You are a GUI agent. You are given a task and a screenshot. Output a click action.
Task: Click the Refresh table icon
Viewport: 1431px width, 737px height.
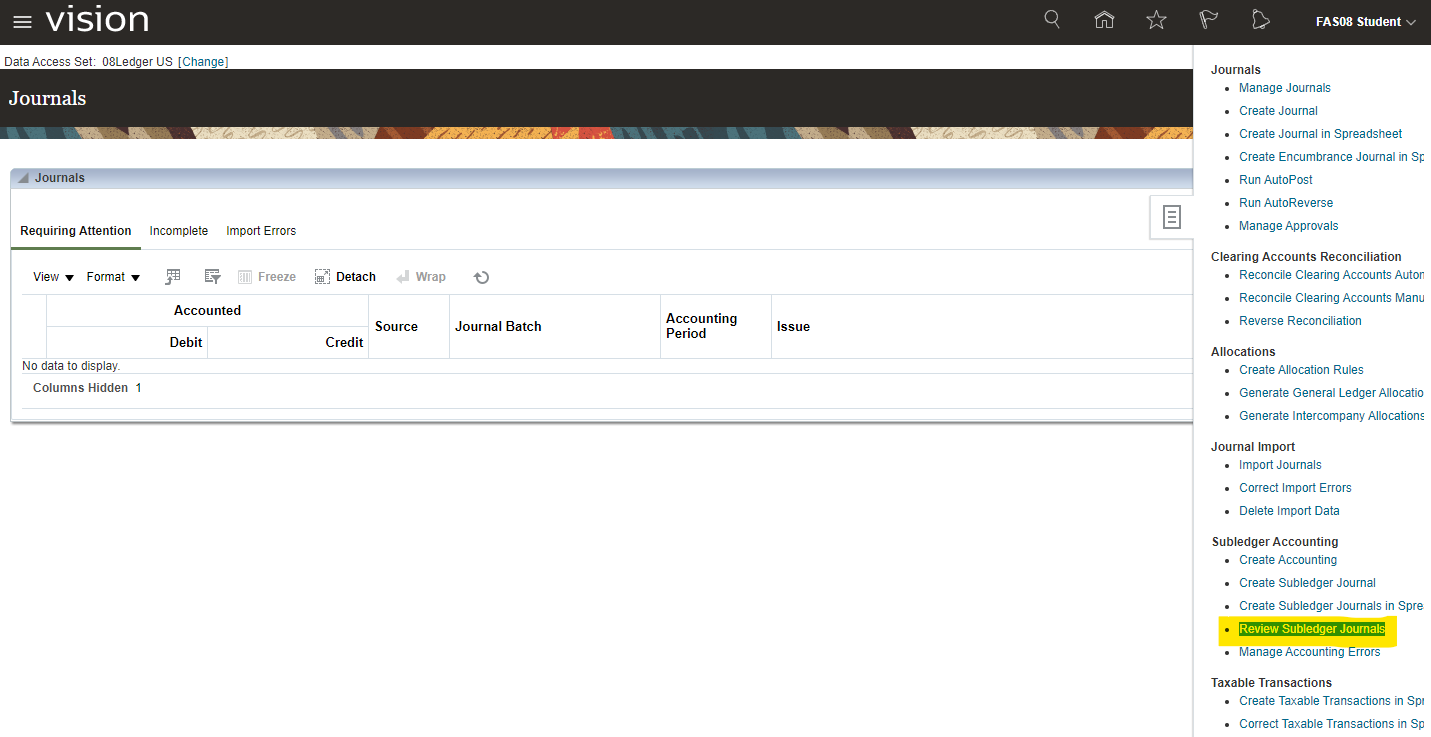tap(481, 277)
